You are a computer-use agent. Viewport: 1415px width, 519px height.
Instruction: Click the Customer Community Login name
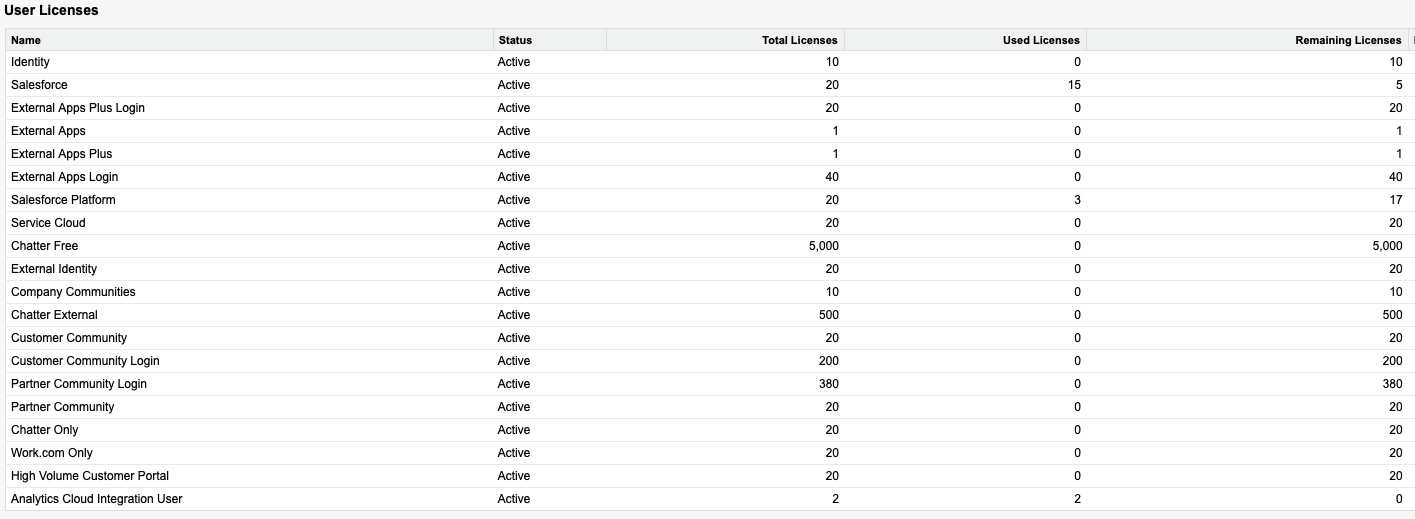pos(85,361)
